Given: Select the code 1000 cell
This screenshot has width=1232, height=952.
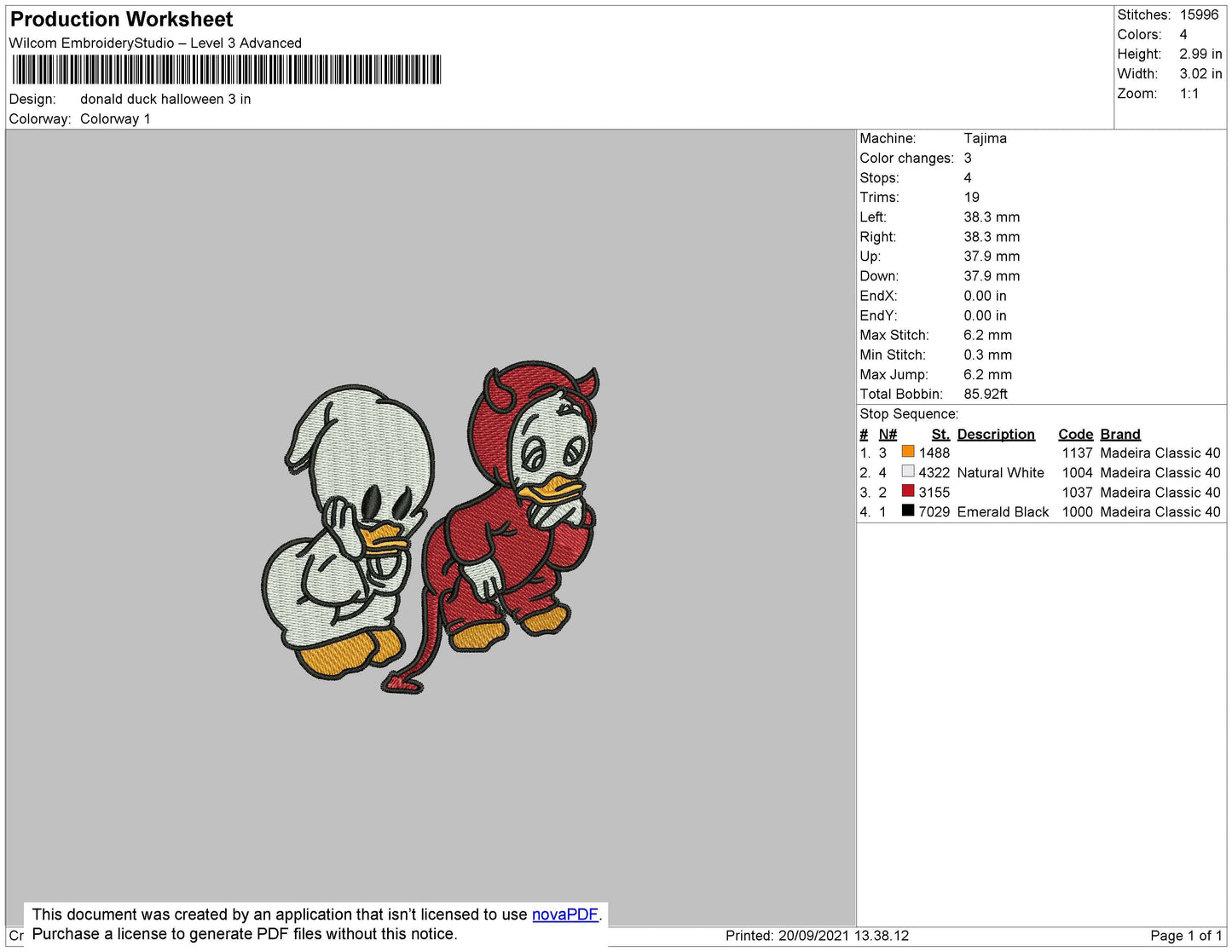Looking at the screenshot, I should (1077, 511).
